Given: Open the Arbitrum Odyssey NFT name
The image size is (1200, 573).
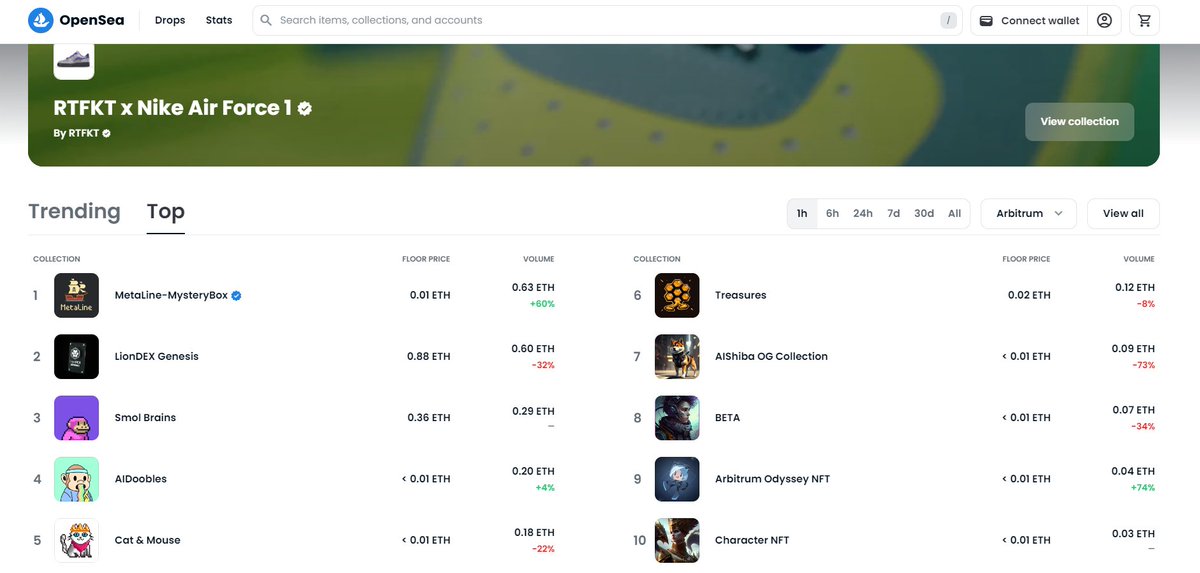Looking at the screenshot, I should 772,478.
